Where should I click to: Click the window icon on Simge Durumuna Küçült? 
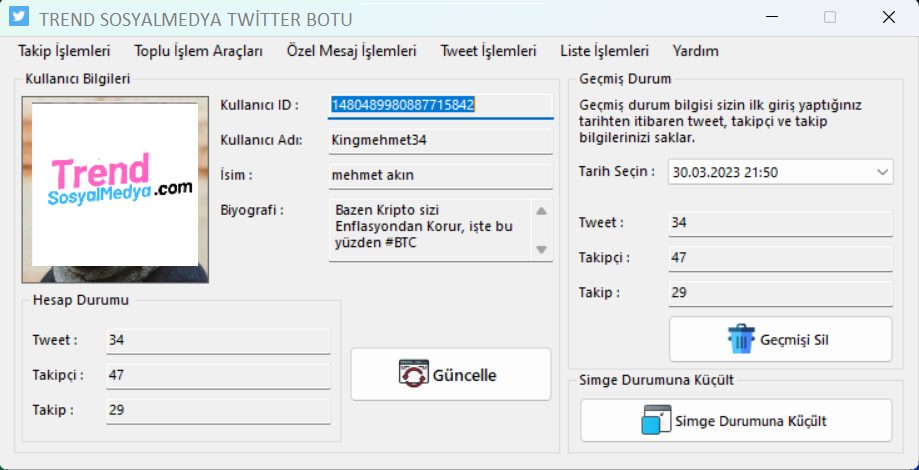(x=656, y=420)
